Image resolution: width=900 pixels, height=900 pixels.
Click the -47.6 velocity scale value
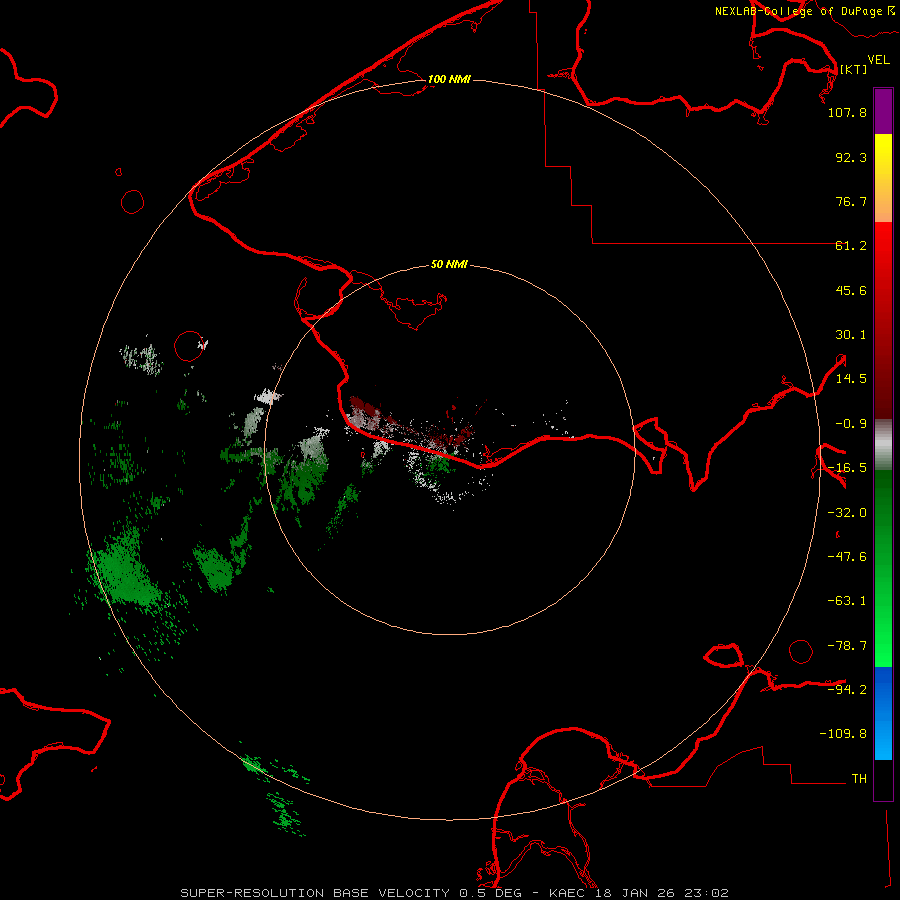pos(847,557)
